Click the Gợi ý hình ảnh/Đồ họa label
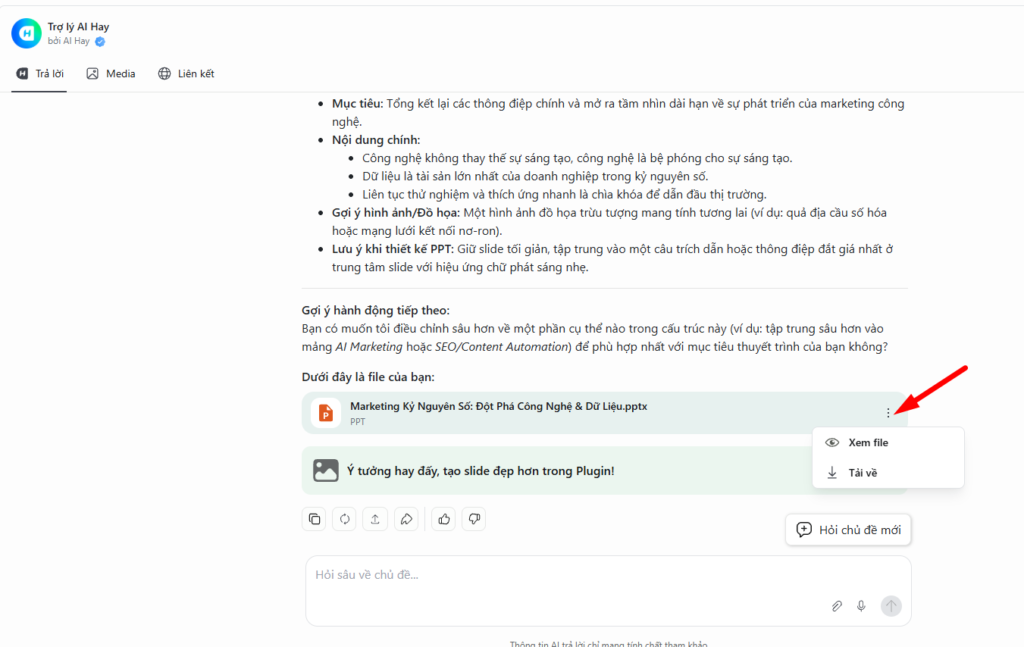Screen dimensions: 1024x647 click(396, 212)
